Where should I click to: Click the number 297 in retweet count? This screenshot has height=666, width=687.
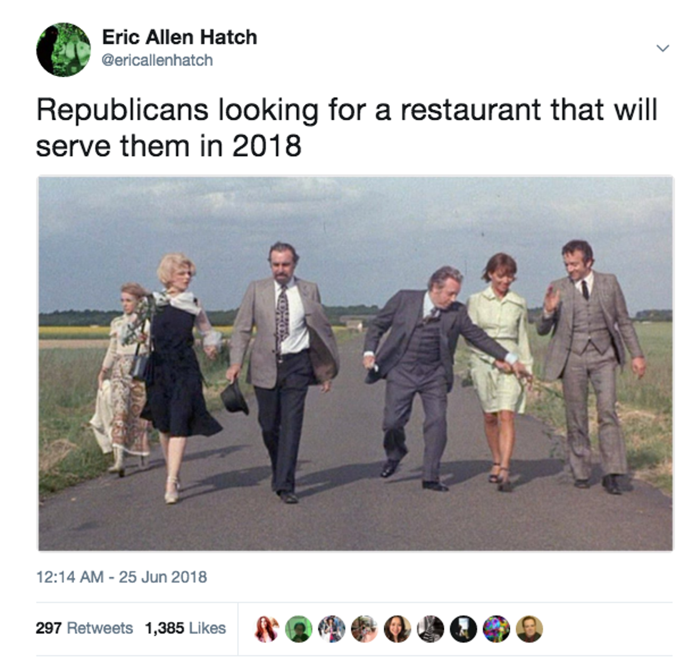point(49,628)
